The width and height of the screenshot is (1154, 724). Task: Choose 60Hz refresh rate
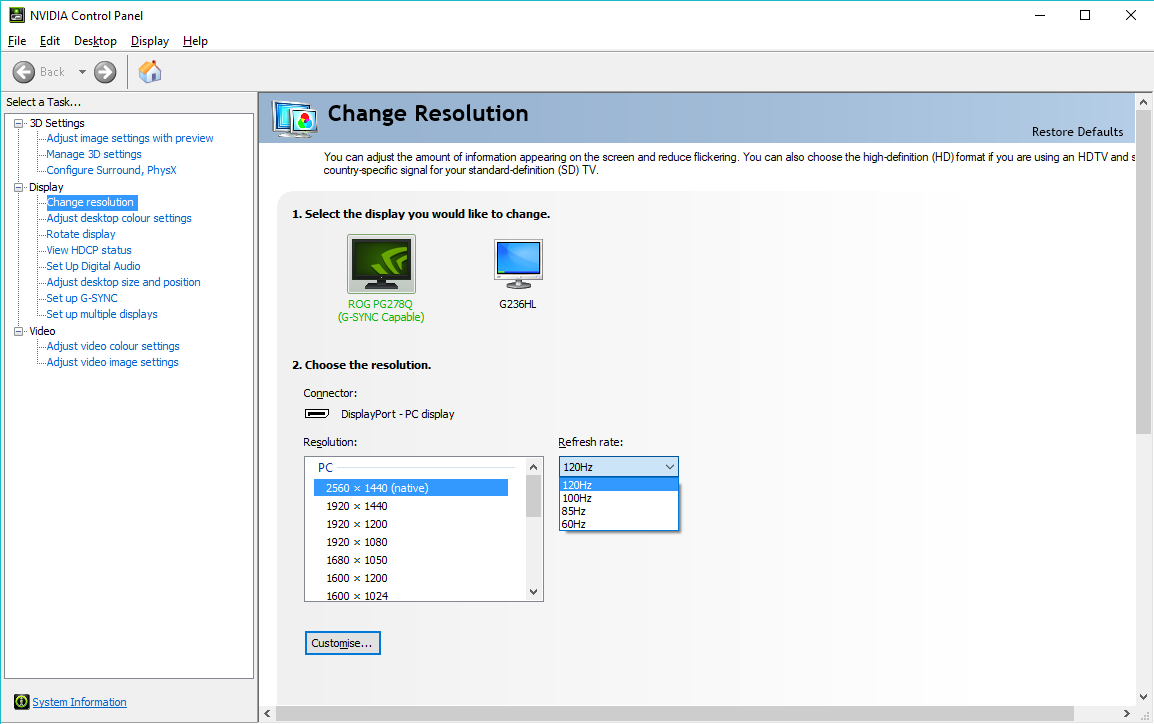(x=619, y=525)
